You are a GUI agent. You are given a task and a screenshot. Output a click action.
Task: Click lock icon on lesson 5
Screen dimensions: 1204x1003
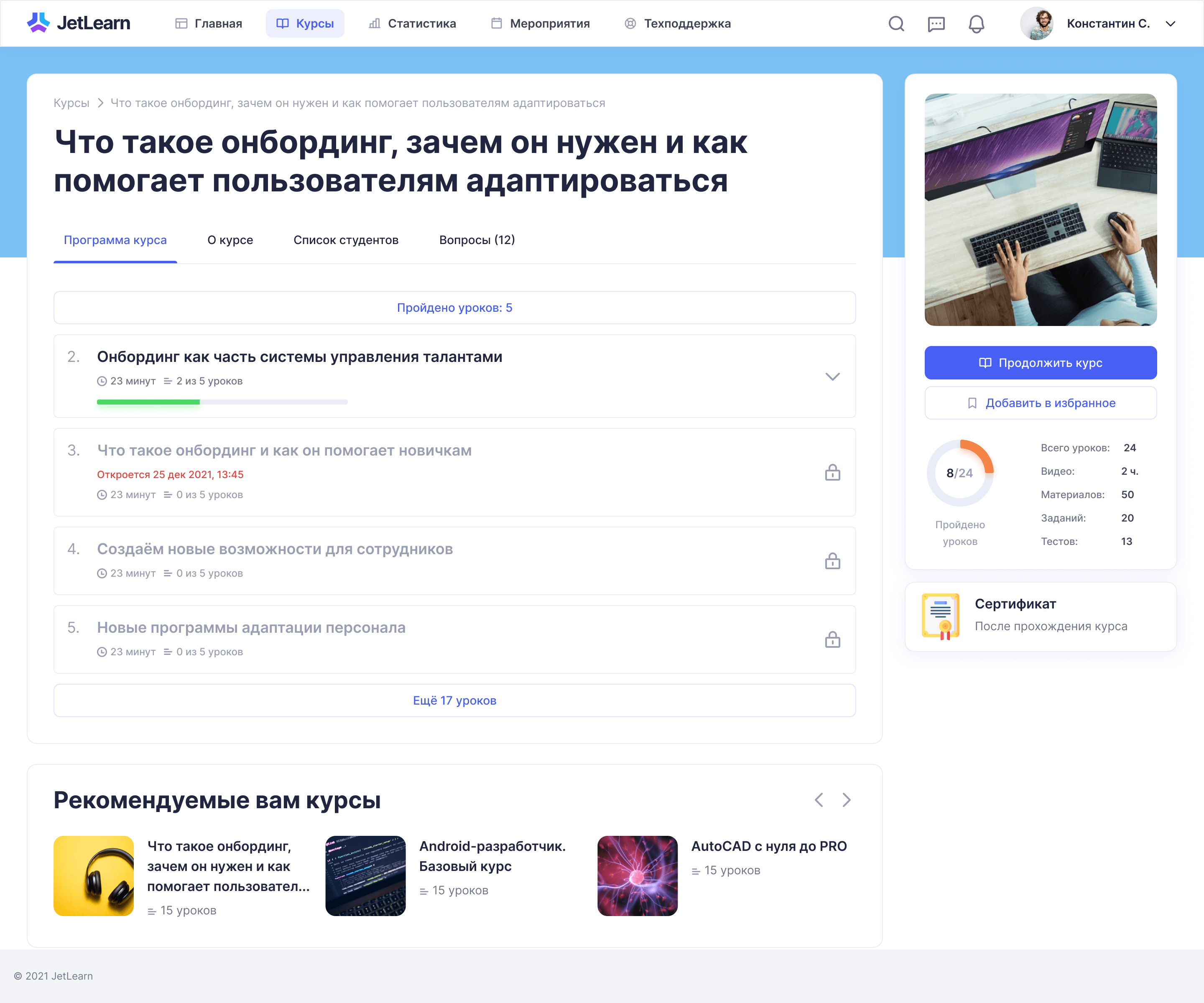tap(832, 640)
